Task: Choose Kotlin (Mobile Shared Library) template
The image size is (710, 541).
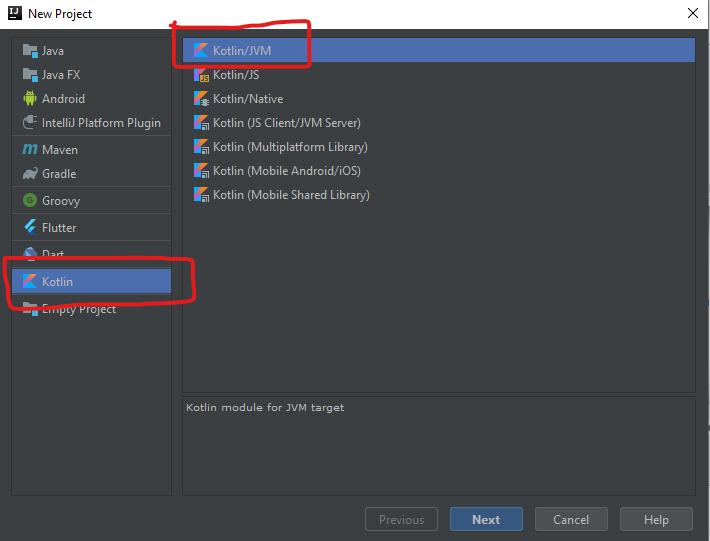Action: [439, 195]
